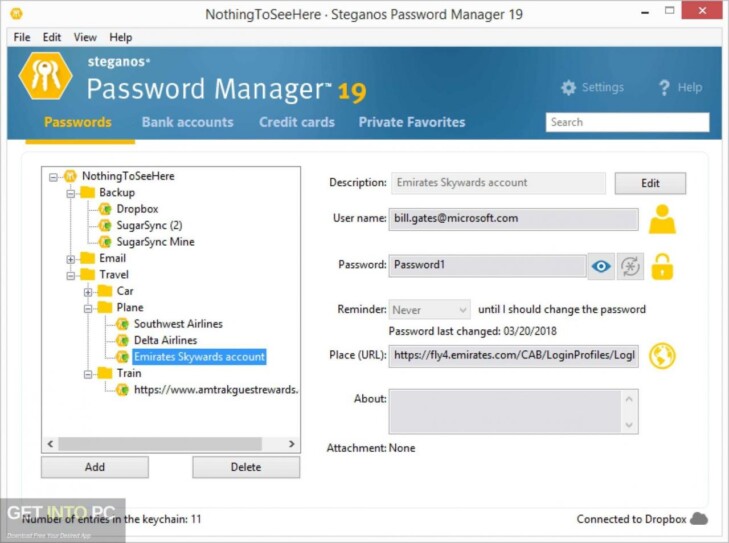The image size is (729, 543).
Task: Click the Train folder icon
Action: coord(105,373)
